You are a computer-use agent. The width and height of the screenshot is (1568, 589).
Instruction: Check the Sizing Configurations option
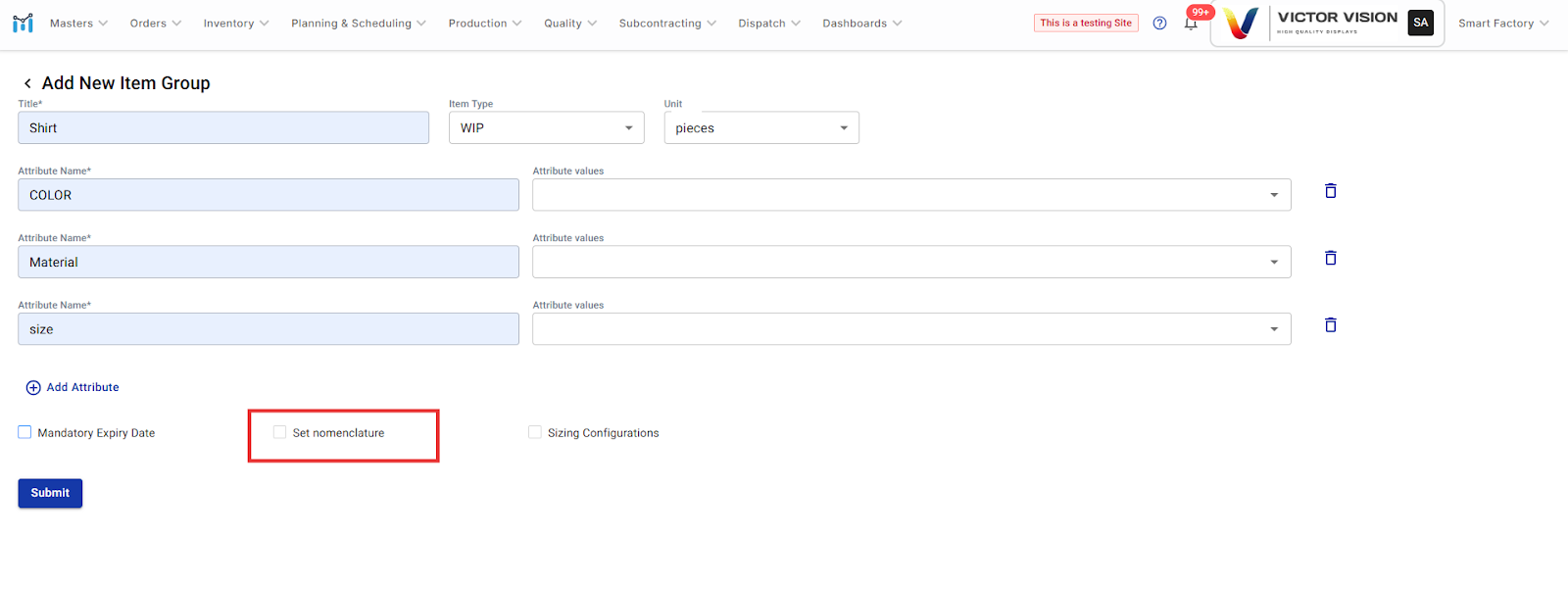535,432
